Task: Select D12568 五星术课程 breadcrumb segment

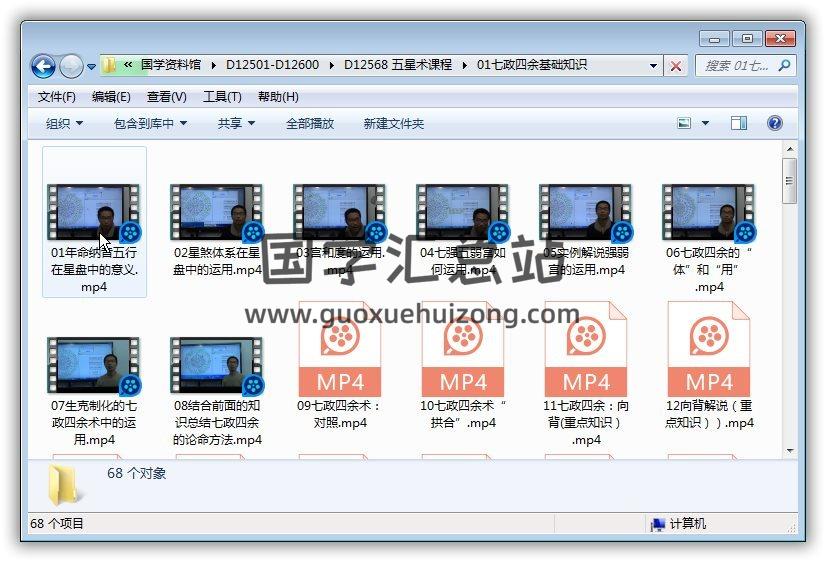Action: 398,65
